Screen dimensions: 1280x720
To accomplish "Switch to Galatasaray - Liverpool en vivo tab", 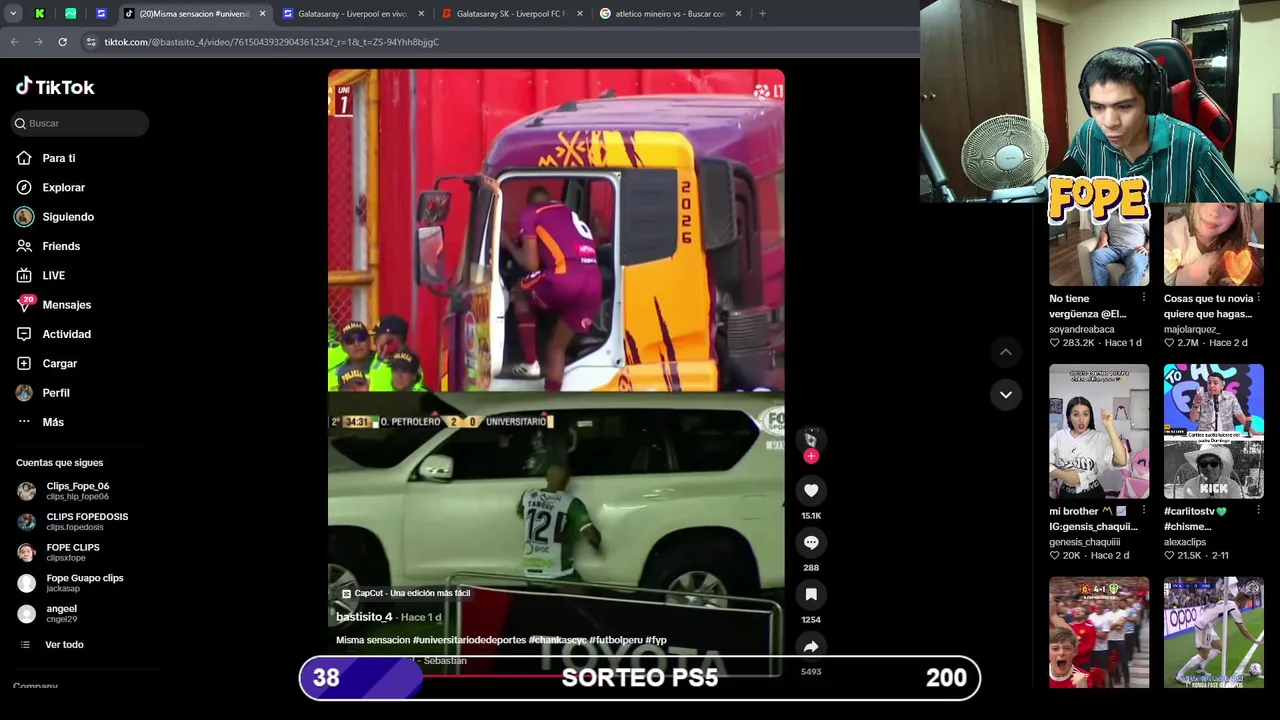I will click(352, 14).
